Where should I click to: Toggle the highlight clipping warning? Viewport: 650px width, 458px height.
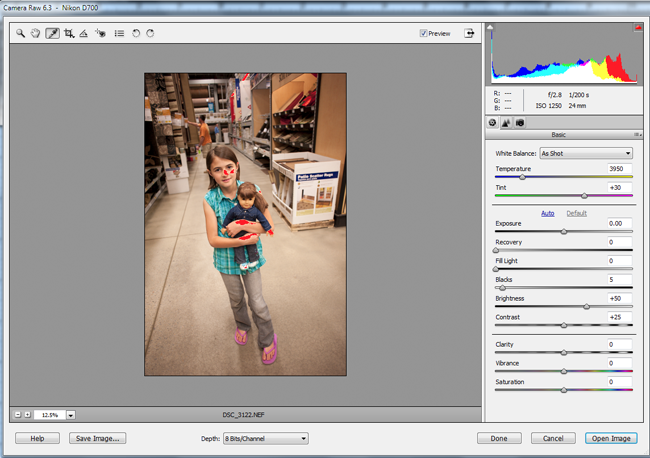637,29
